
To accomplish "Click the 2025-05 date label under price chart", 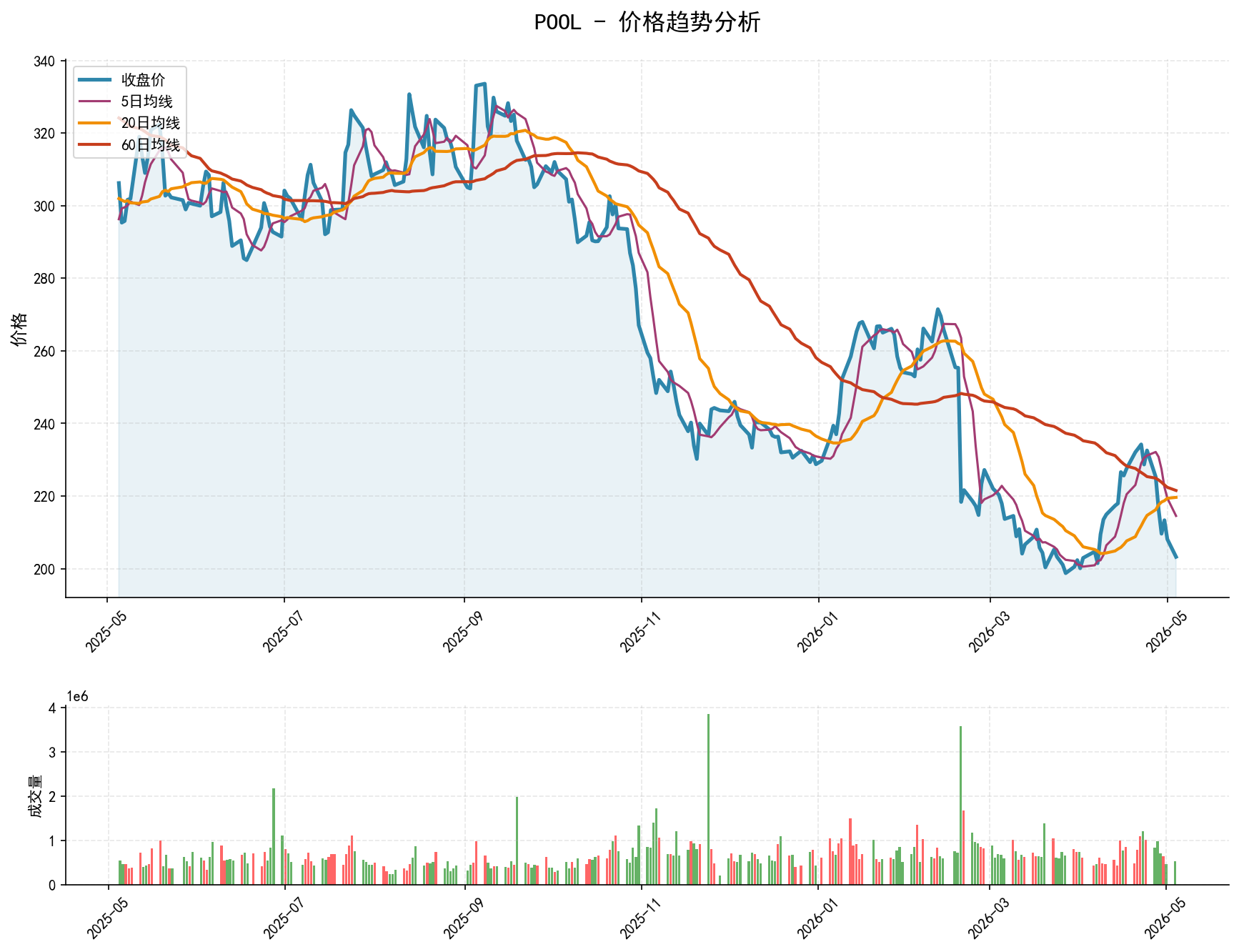I will pyautogui.click(x=105, y=631).
